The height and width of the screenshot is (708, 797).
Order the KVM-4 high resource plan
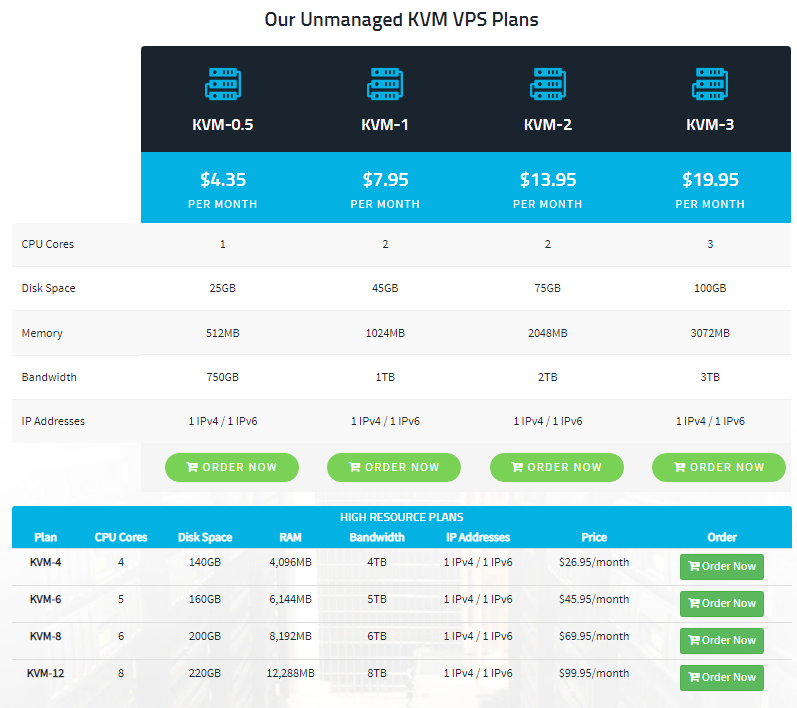tap(721, 566)
